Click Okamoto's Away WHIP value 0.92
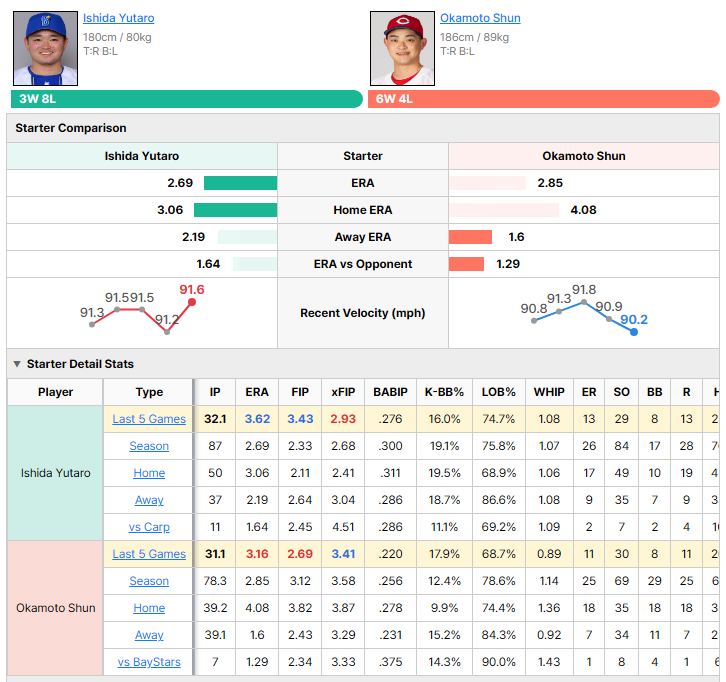The image size is (726, 682). coord(549,635)
